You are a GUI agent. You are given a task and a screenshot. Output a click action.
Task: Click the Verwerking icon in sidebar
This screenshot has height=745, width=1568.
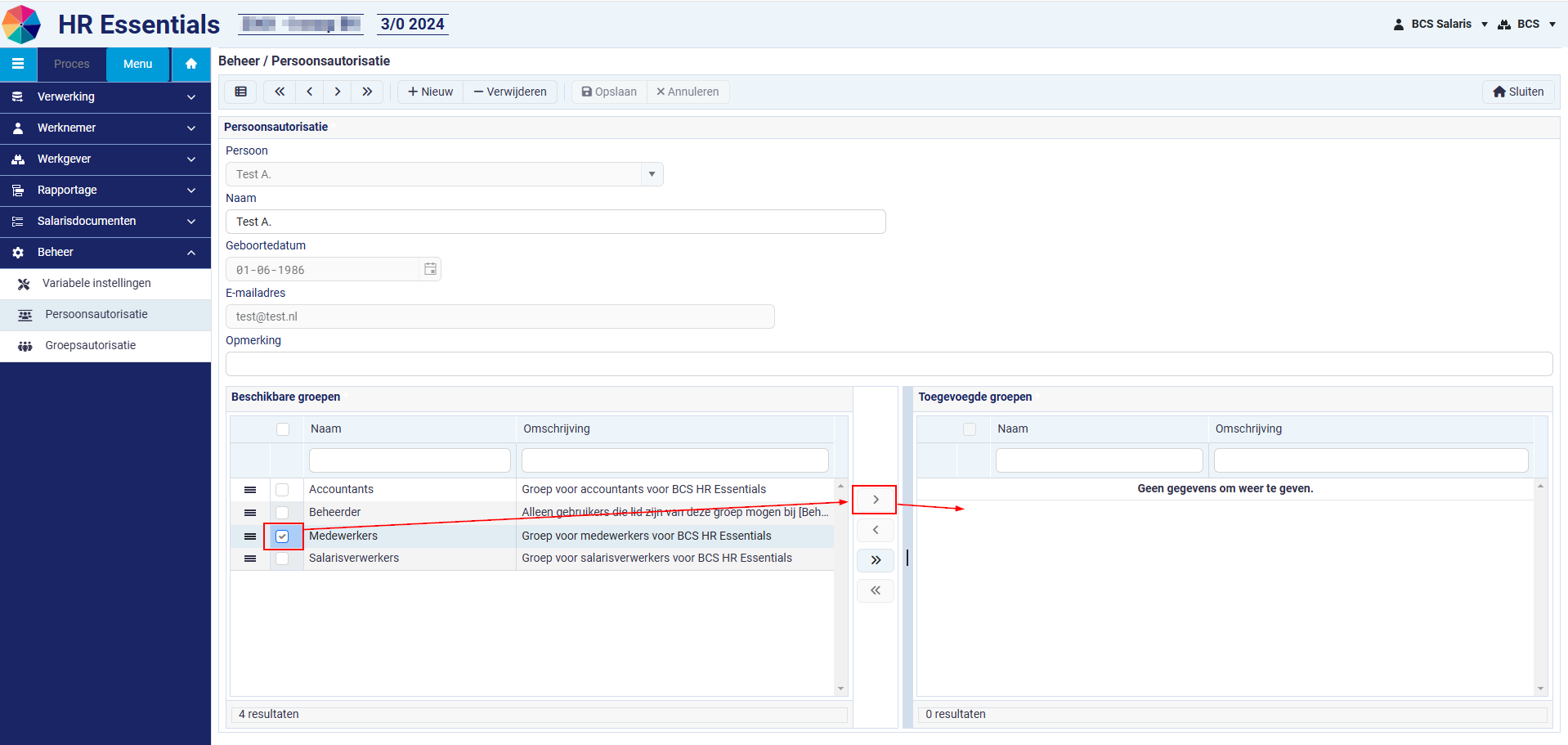pos(18,97)
